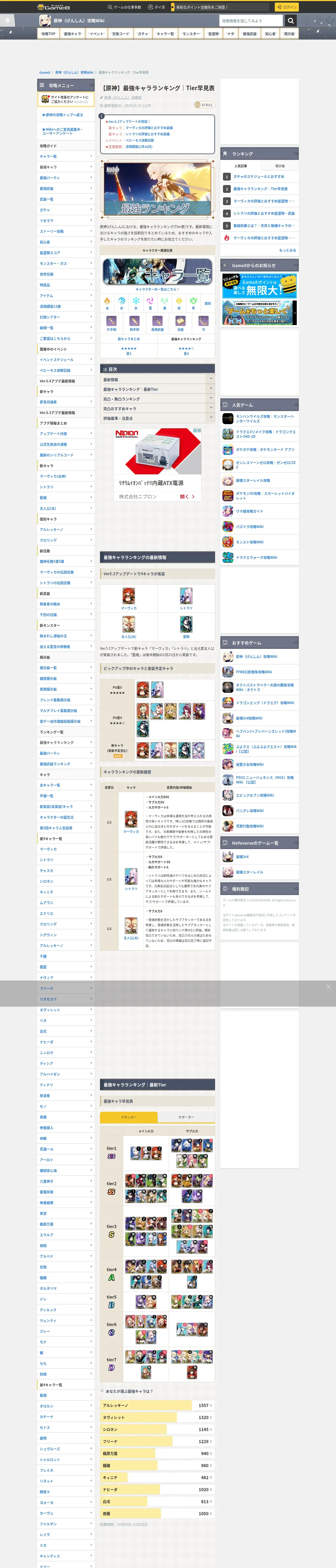Open the Hydro (水) element character list
The width and height of the screenshot is (336, 1568).
point(121,303)
